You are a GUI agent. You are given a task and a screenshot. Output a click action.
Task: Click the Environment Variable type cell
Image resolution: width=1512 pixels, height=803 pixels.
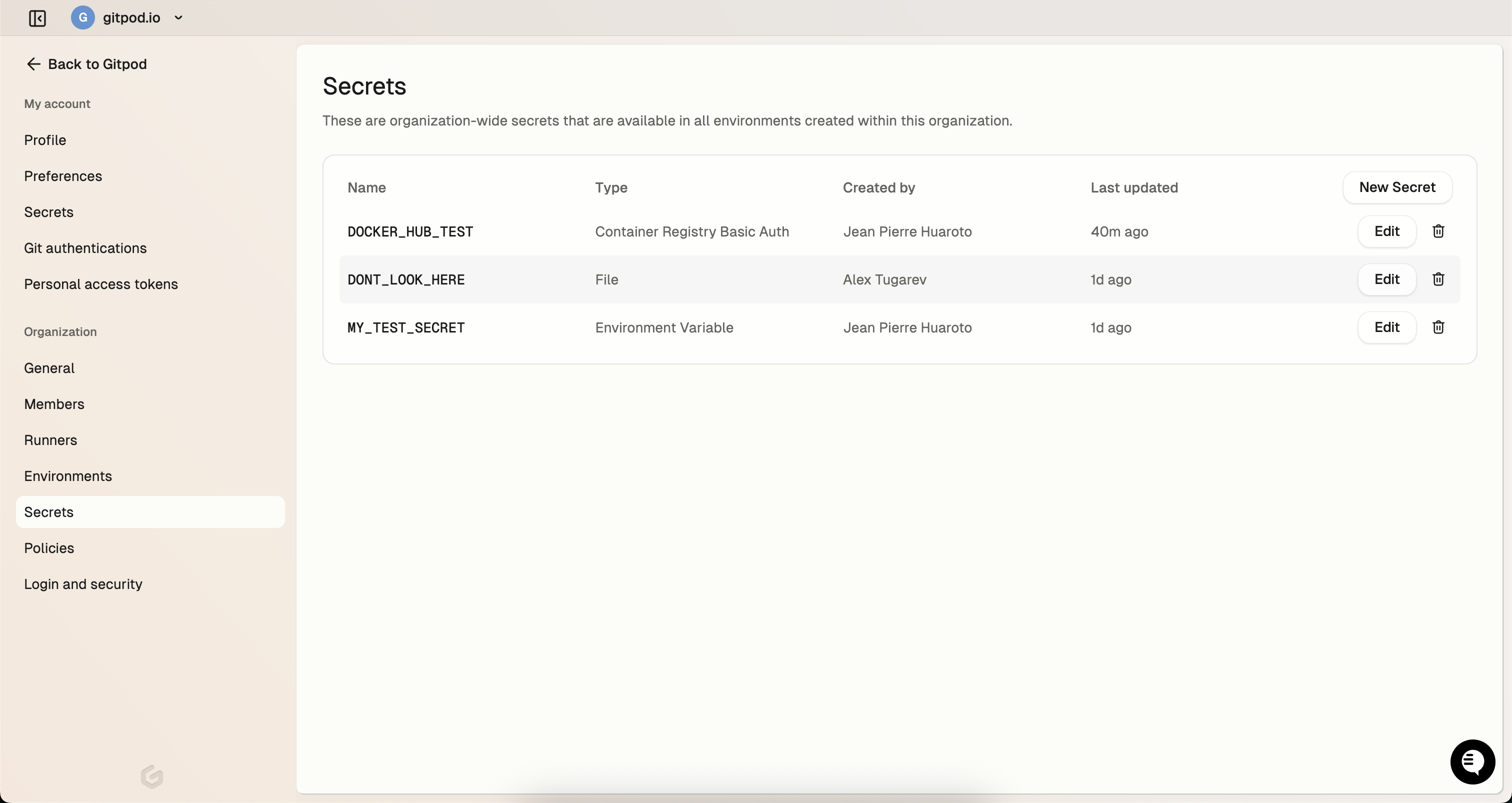click(x=664, y=328)
